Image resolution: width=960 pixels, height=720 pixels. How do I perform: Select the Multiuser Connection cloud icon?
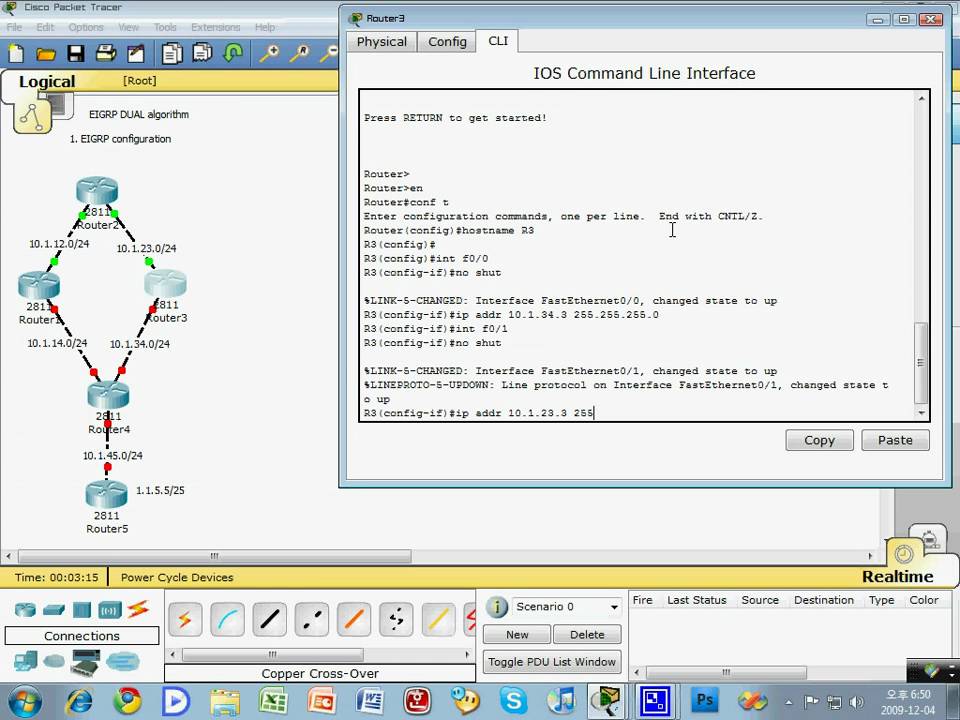[122, 661]
